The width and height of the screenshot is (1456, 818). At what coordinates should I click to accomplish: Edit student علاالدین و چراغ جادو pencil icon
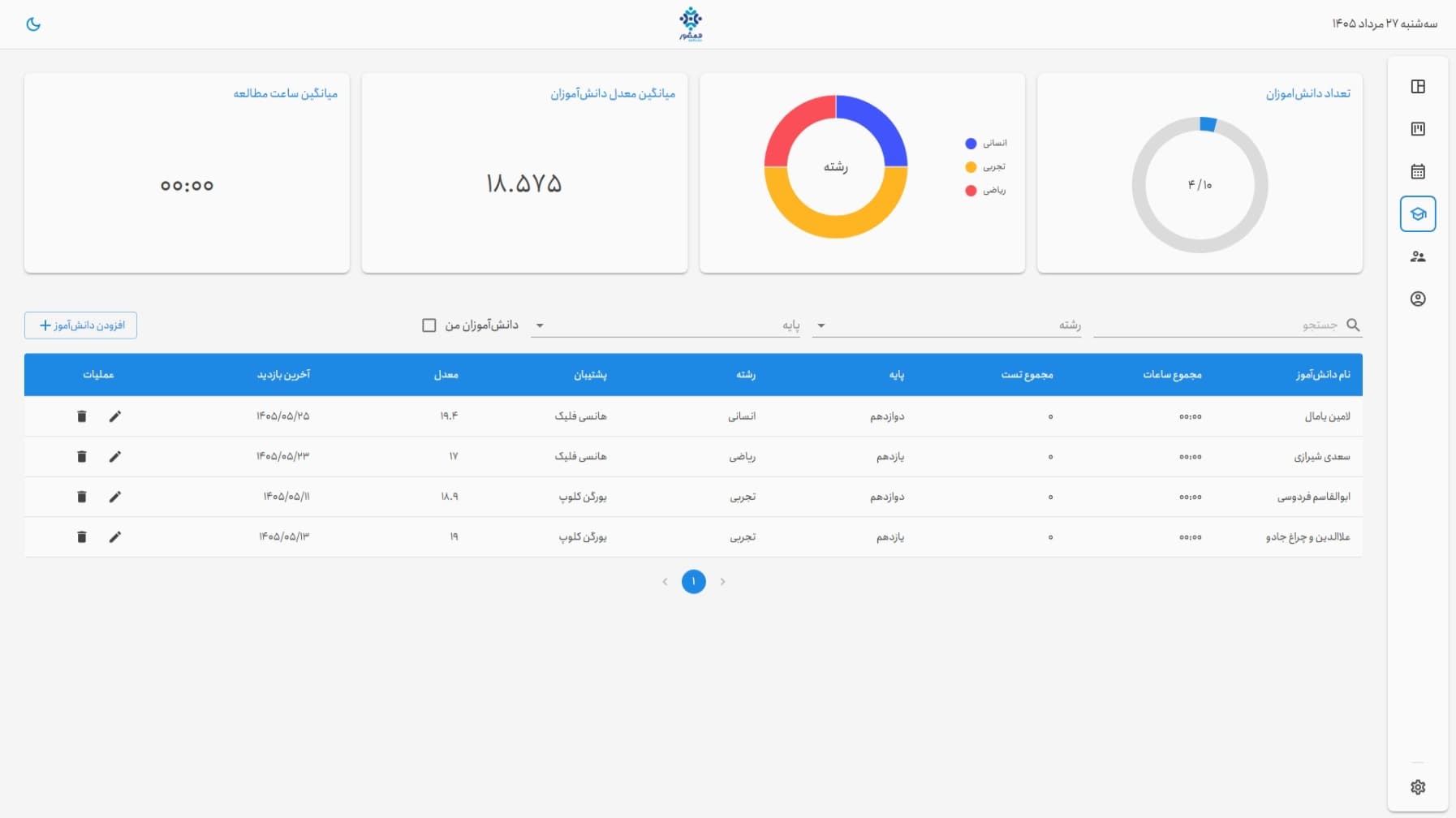(115, 537)
